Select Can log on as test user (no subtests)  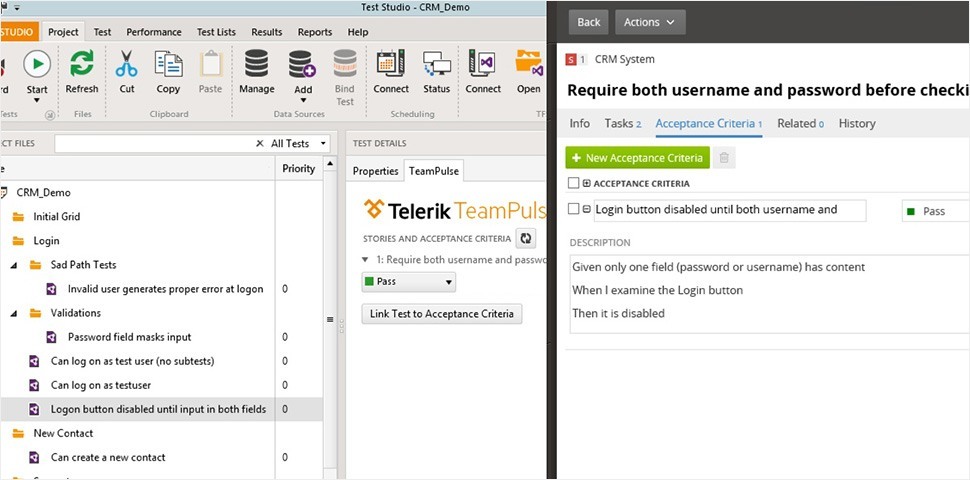click(x=132, y=361)
